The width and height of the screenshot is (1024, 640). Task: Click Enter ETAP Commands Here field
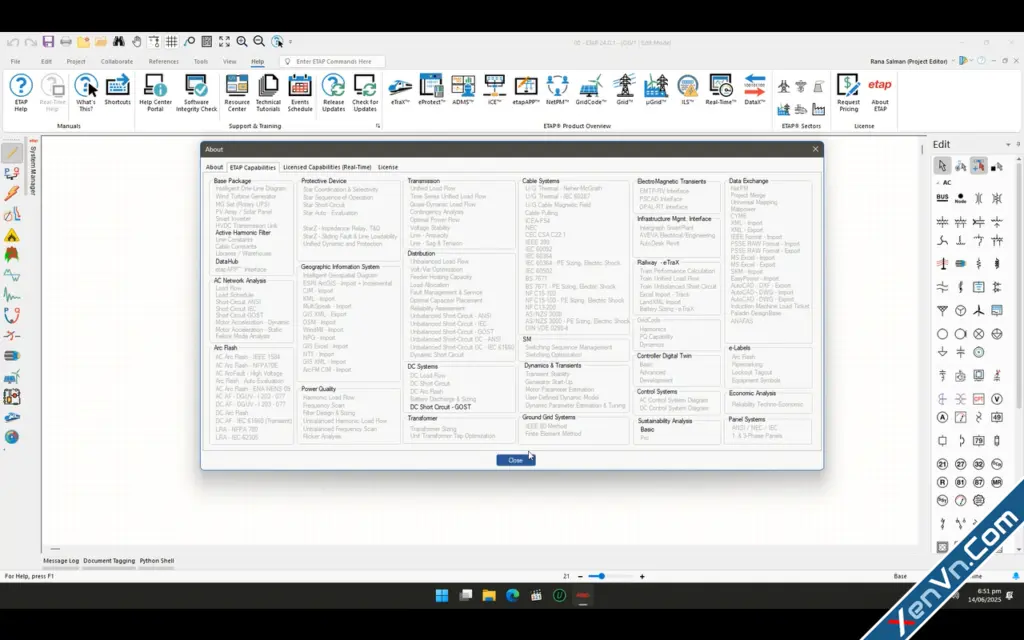(333, 61)
